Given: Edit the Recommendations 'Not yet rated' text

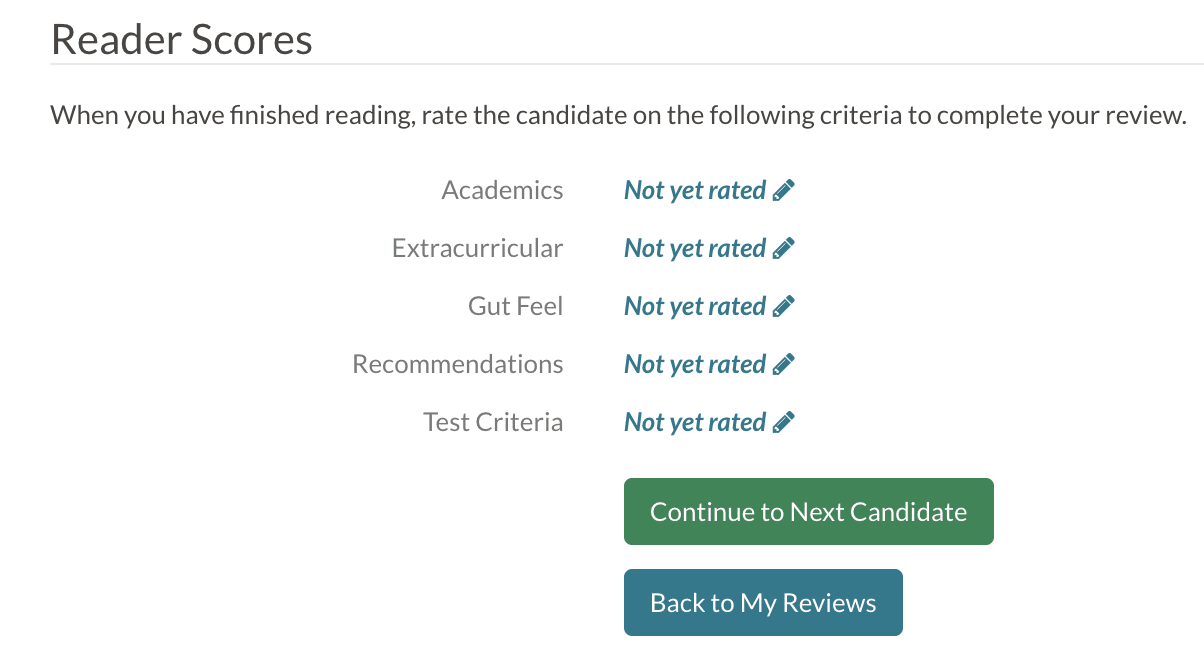Looking at the screenshot, I should tap(695, 364).
